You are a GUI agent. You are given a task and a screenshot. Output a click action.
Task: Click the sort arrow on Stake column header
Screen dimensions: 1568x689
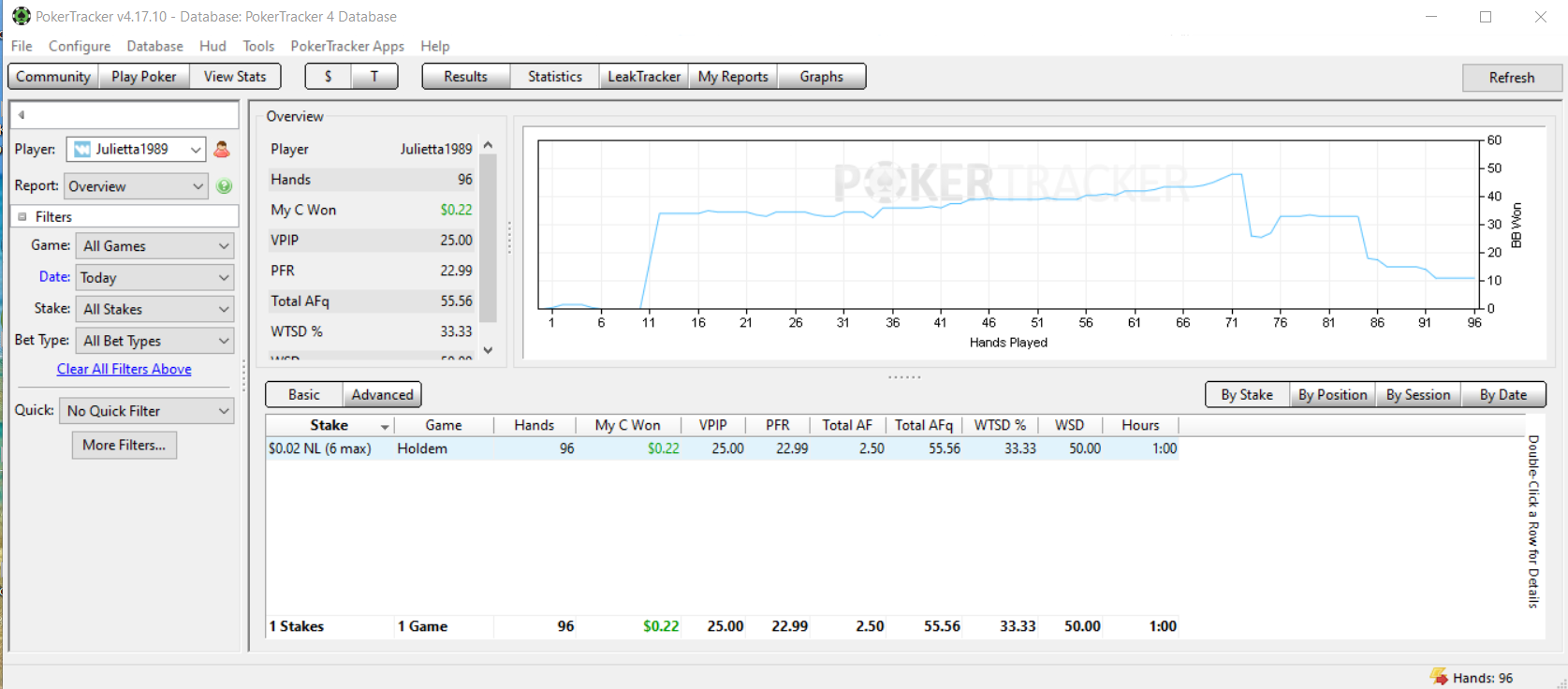click(385, 426)
